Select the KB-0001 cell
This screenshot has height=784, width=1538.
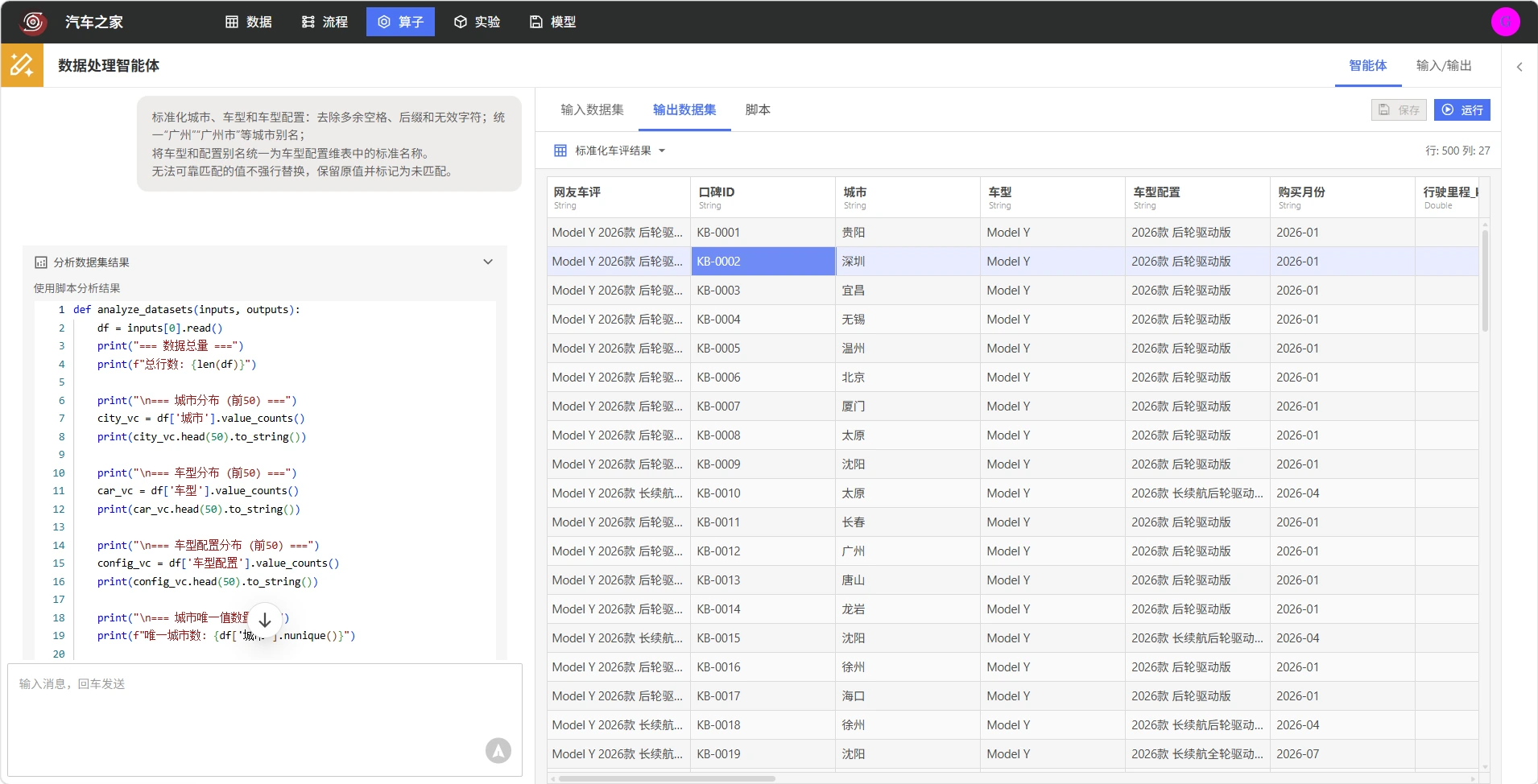tap(763, 233)
